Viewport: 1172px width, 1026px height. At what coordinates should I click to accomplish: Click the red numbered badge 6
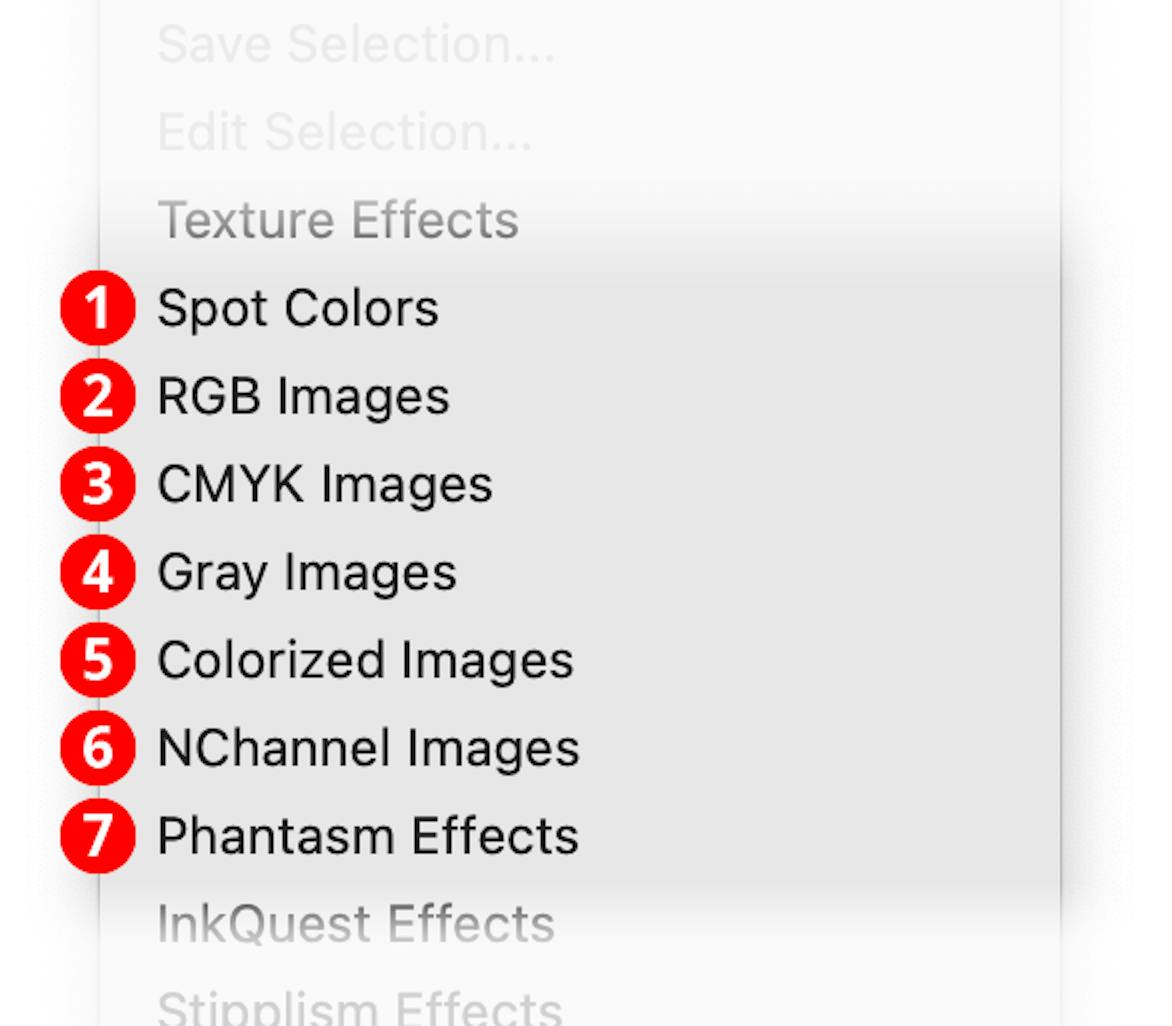(99, 747)
